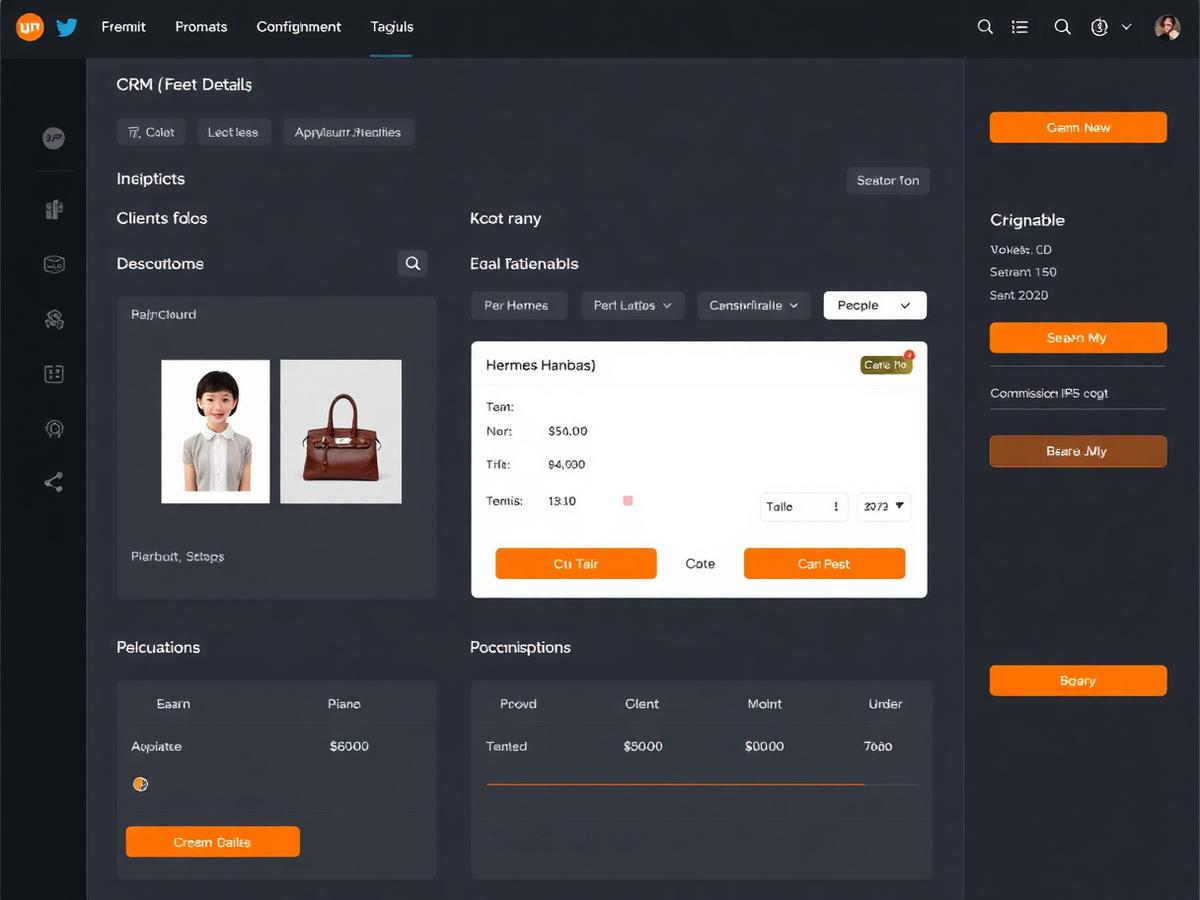Click the Hermes Hanbas) card title
This screenshot has width=1200, height=900.
(541, 365)
